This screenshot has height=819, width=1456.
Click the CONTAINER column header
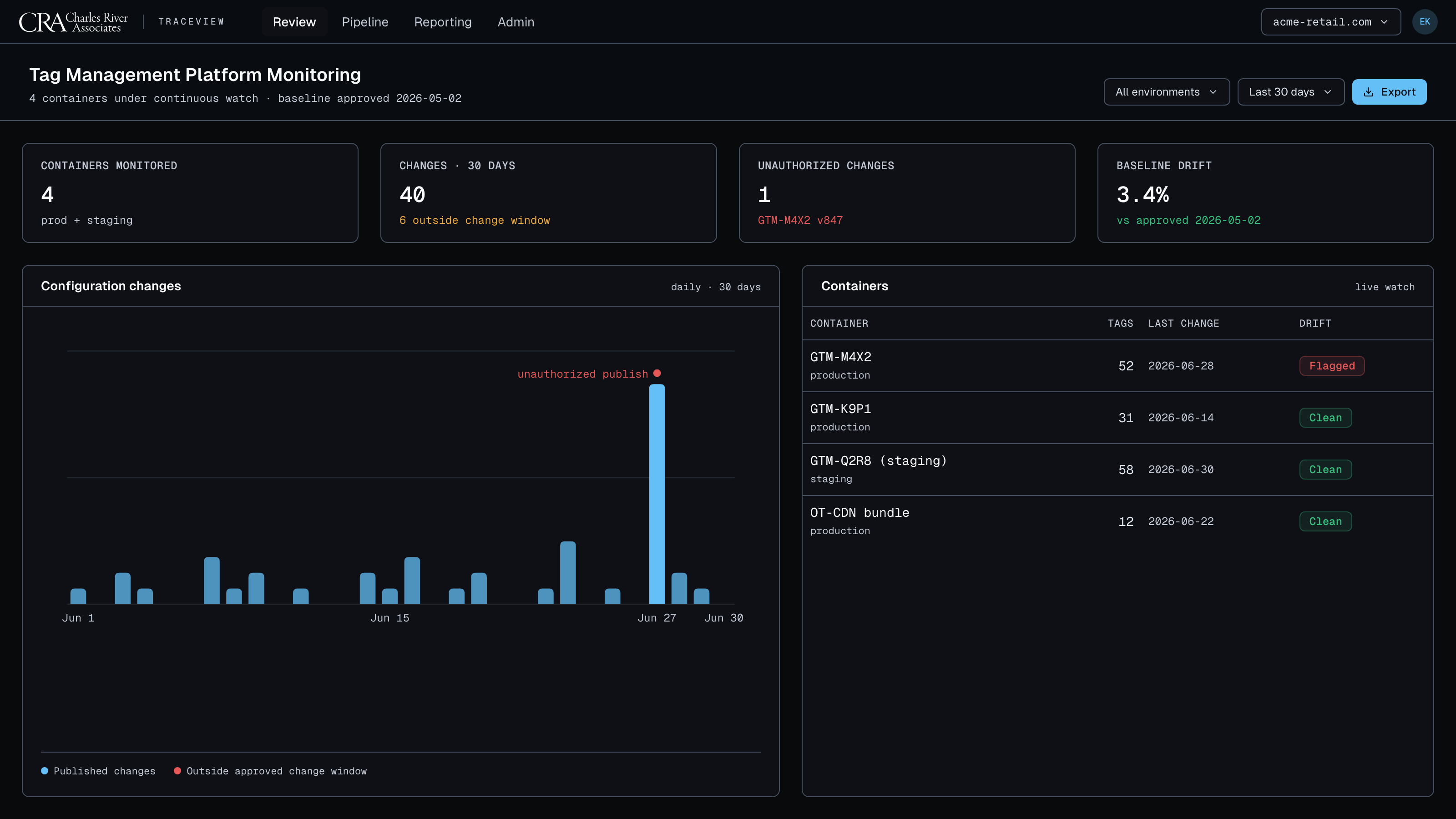(839, 324)
